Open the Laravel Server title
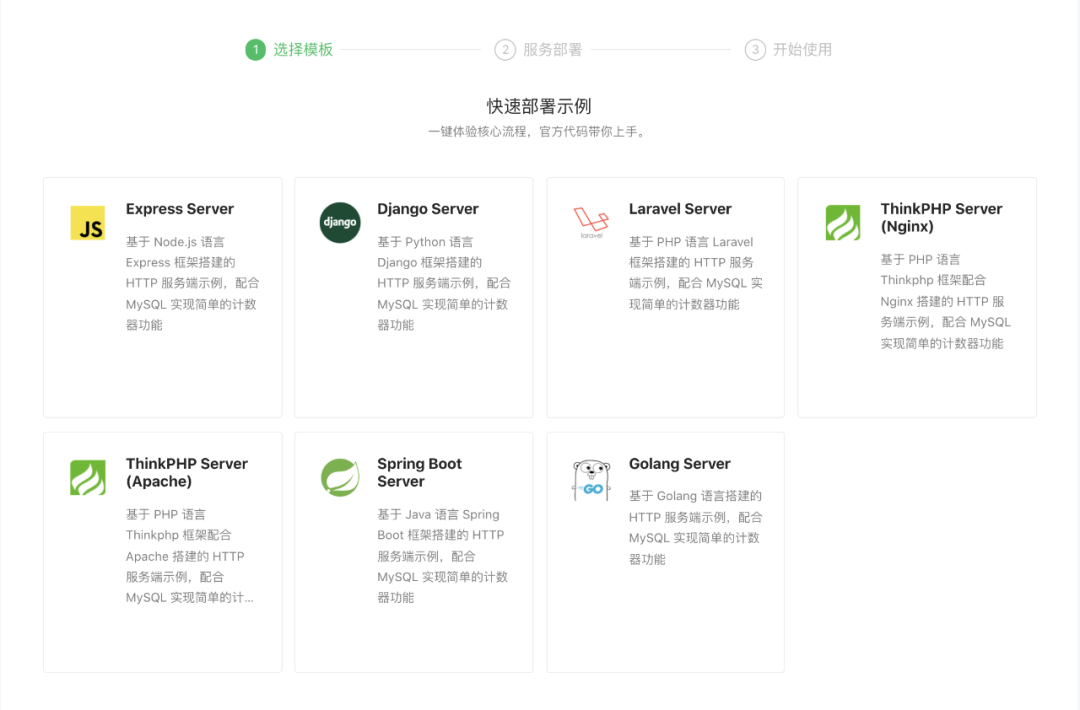 [x=680, y=209]
